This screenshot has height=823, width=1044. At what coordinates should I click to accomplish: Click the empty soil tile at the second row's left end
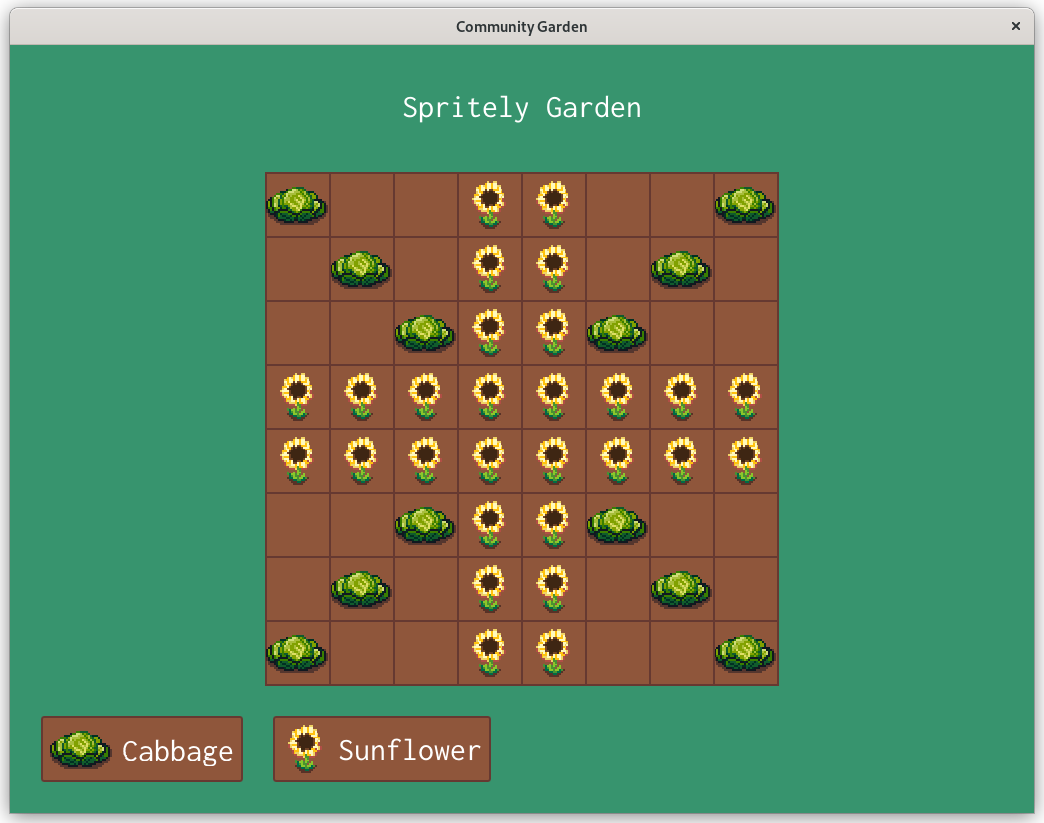pyautogui.click(x=297, y=269)
